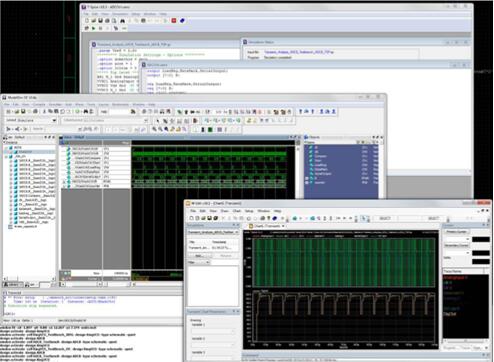Viewport: 494px width, 362px height.
Task: Click binoculars Find icon in T-Spice toolbar
Action: tap(122, 21)
